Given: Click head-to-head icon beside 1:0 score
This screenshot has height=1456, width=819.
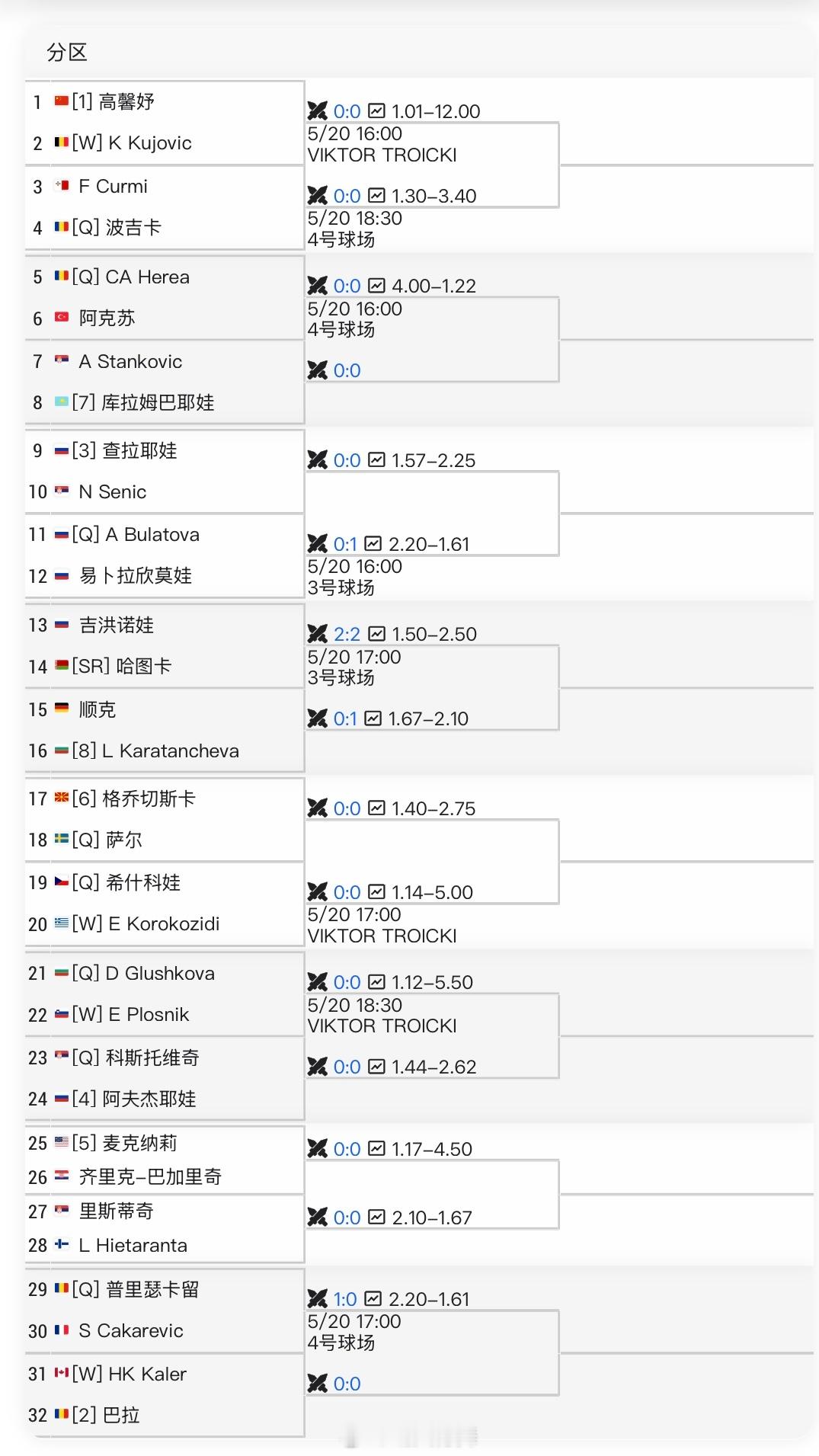Looking at the screenshot, I should tap(317, 1299).
